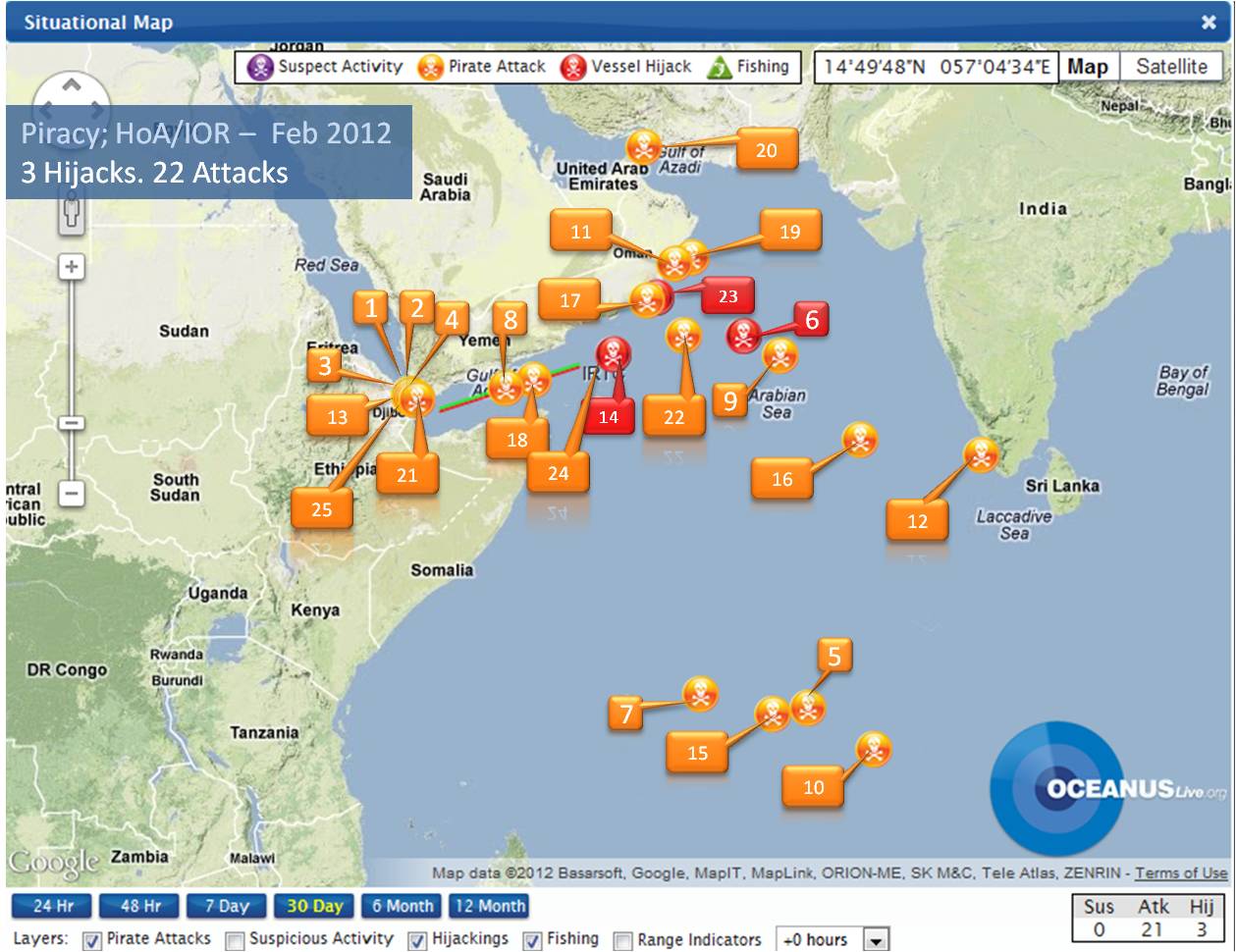This screenshot has height=952, width=1236.
Task: Click the Suspect Activity legend icon
Action: click(x=259, y=67)
